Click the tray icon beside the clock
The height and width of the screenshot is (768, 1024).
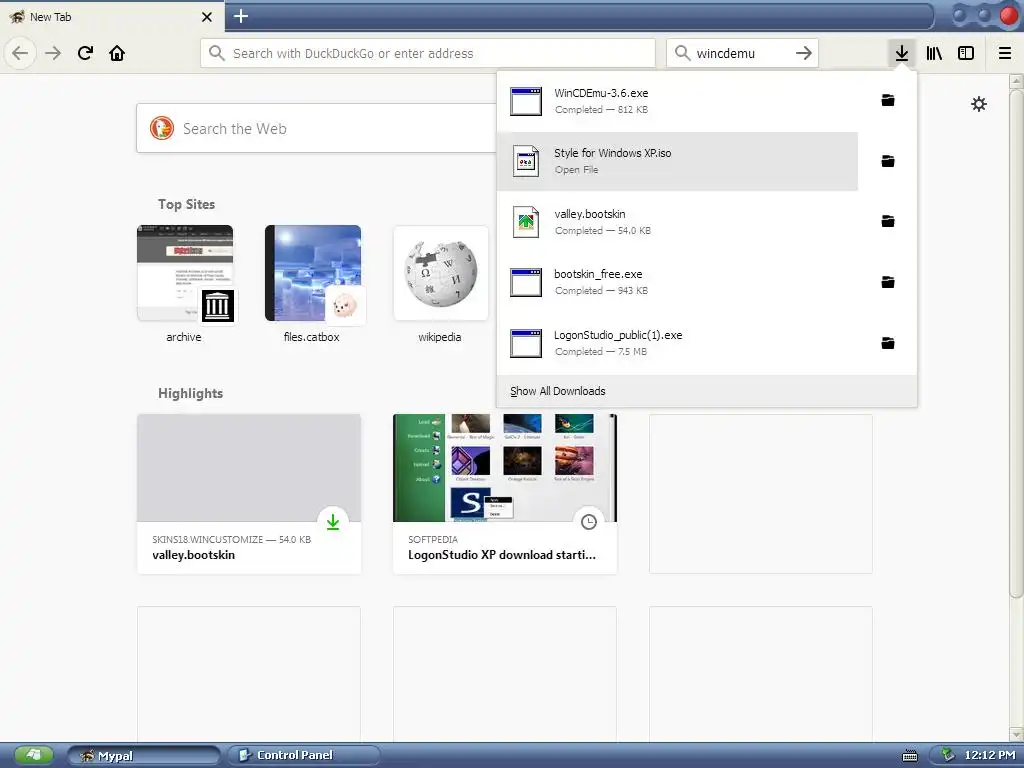(x=948, y=755)
